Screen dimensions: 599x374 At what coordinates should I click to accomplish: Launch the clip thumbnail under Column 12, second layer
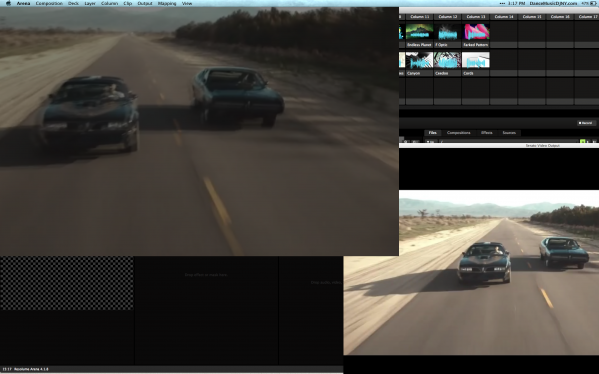[x=447, y=60]
